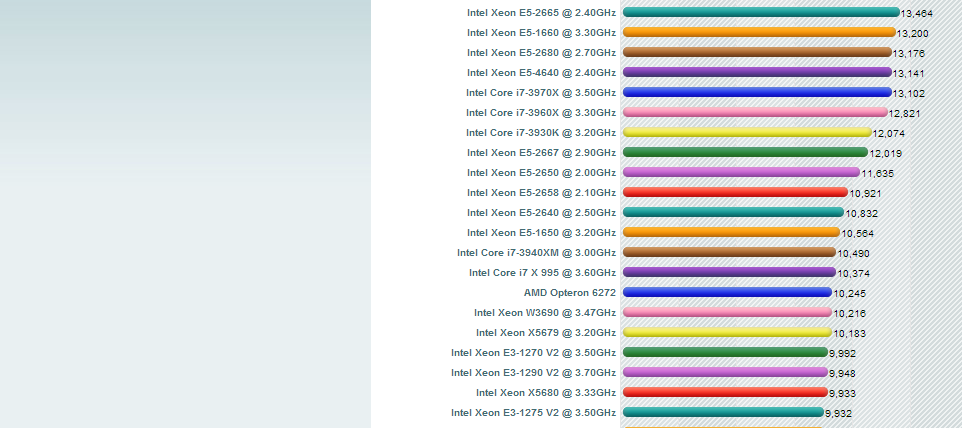Select the Intel Xeon E5-2650 @ 2.00GHz link
The height and width of the screenshot is (428, 962).
point(541,173)
